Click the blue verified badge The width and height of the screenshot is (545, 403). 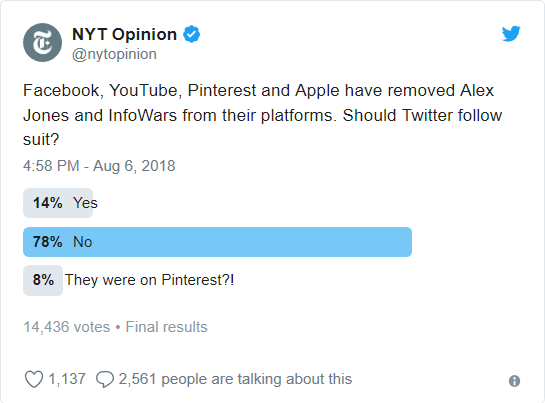click(192, 34)
